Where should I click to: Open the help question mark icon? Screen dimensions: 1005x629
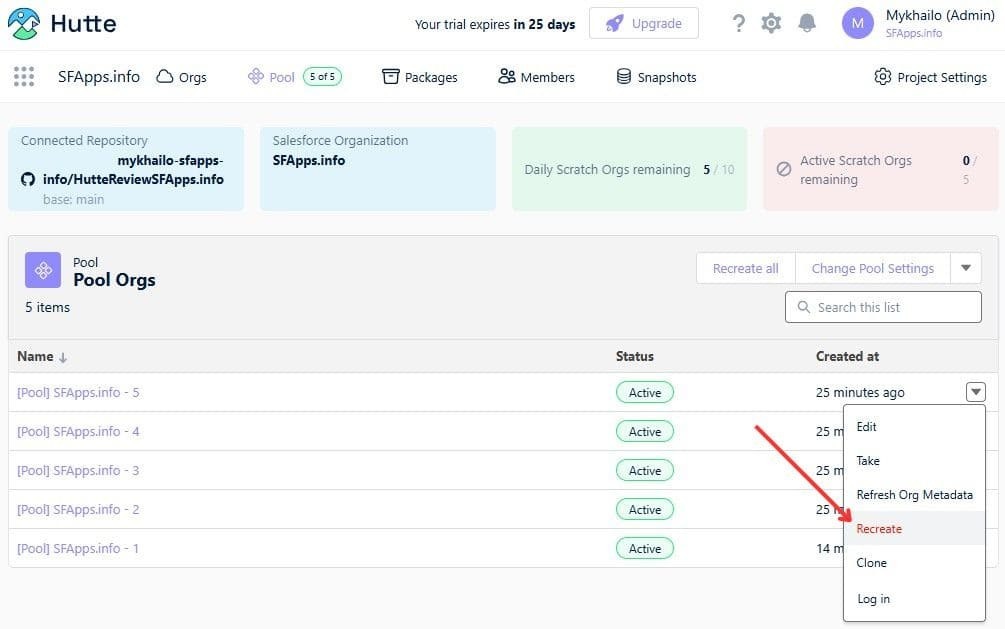738,24
